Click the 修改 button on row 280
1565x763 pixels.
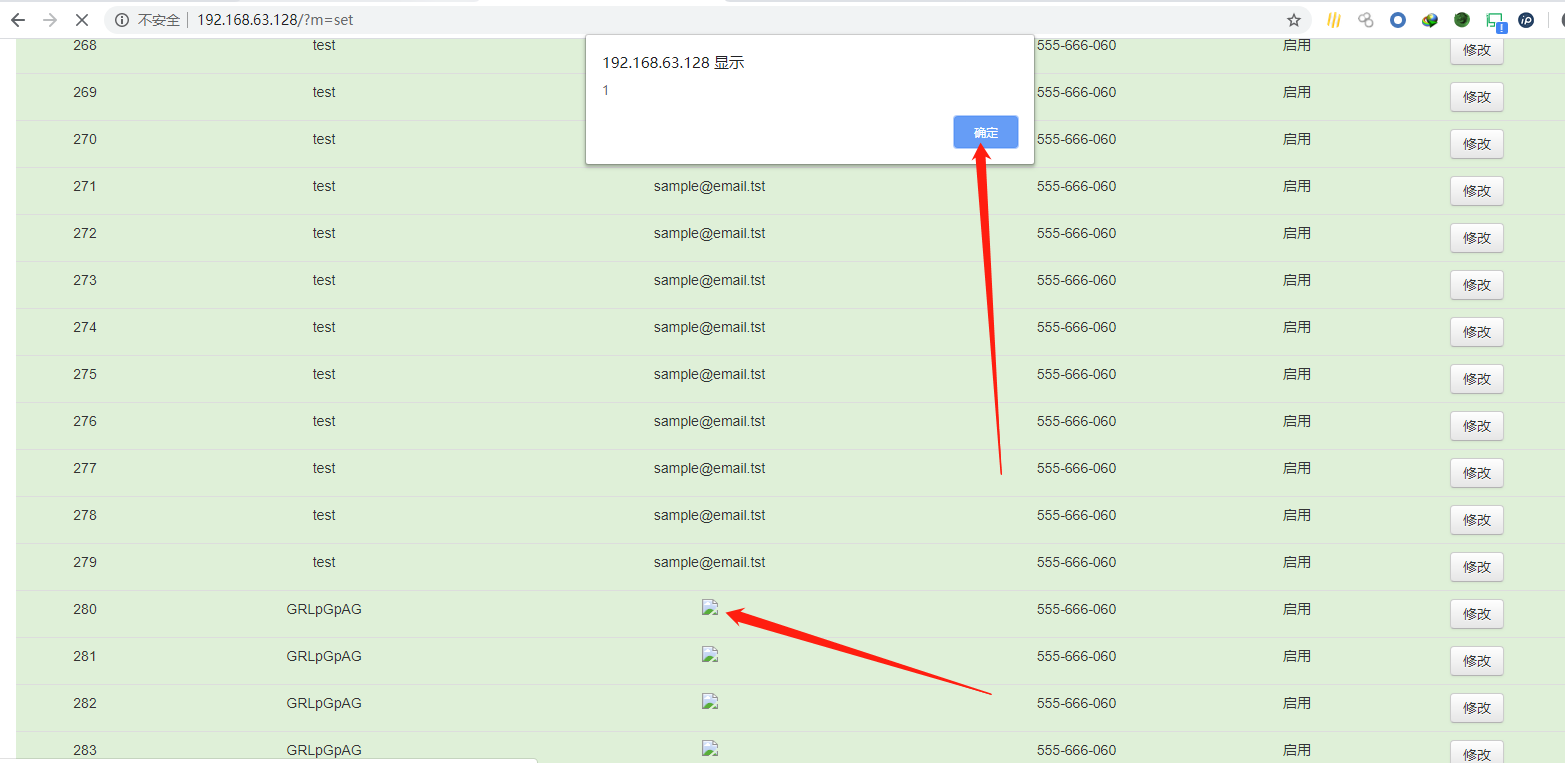(x=1476, y=613)
